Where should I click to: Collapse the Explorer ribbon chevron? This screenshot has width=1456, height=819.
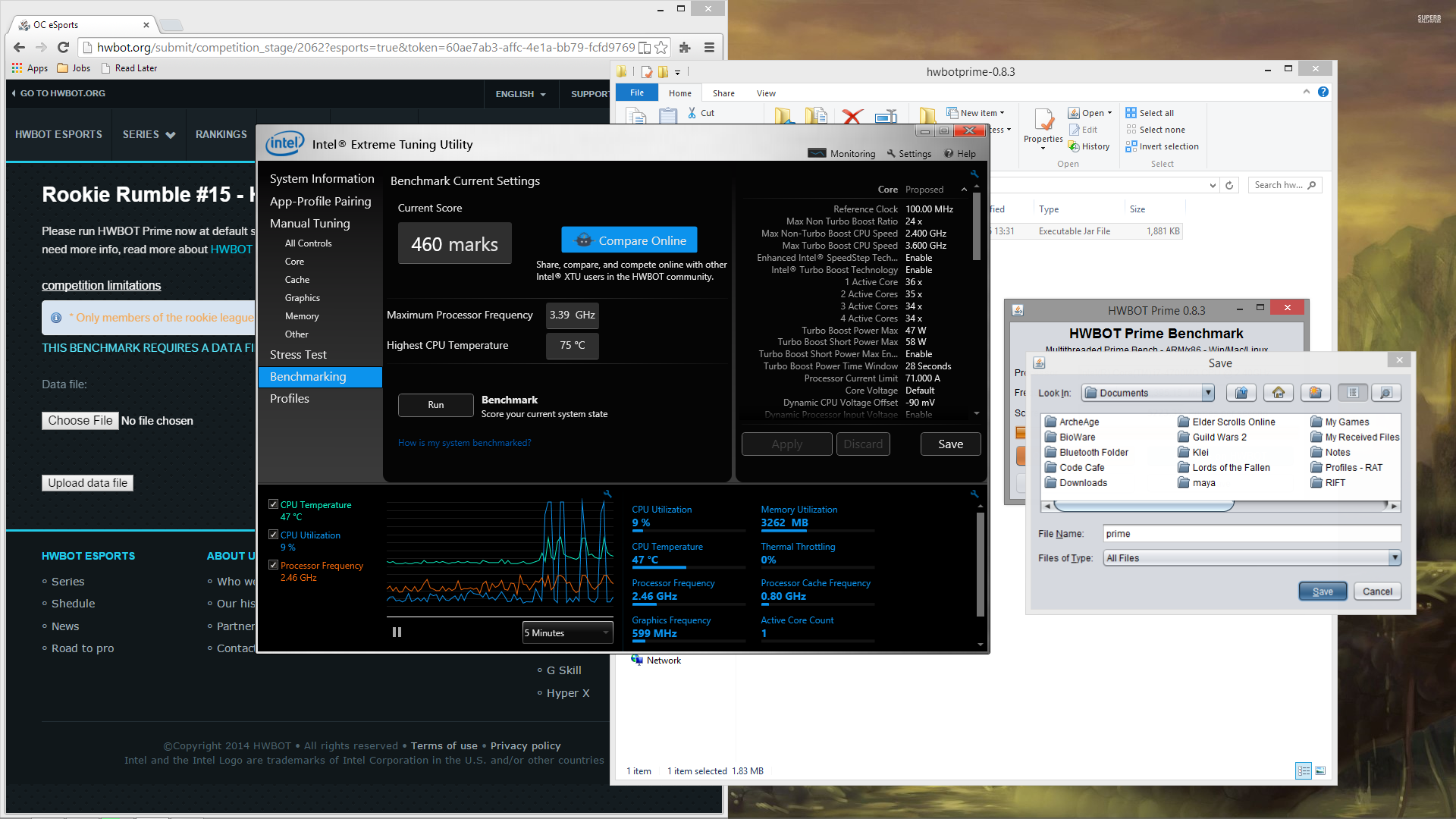[1306, 92]
